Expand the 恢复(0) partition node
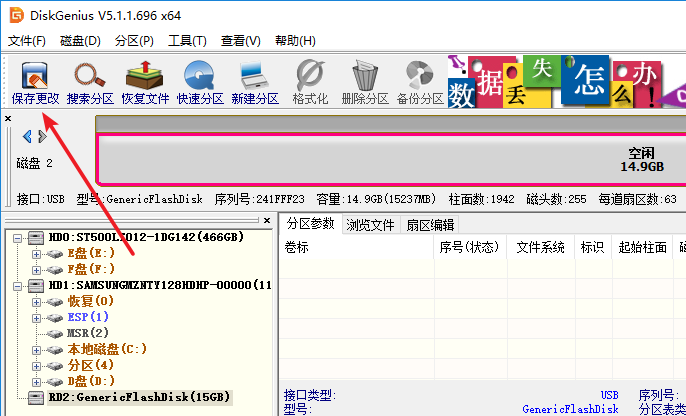 tap(36, 302)
